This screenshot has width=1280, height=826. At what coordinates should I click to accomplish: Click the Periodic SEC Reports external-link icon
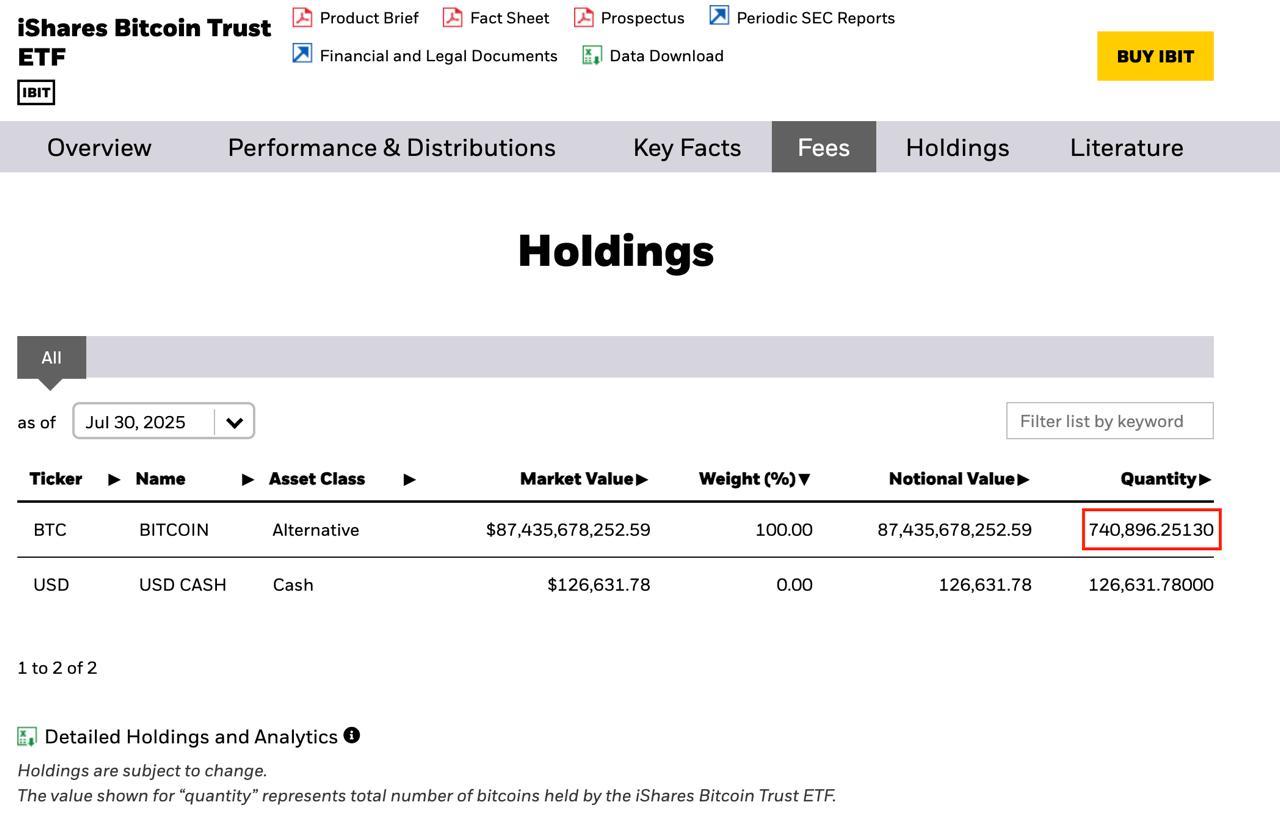tap(719, 15)
